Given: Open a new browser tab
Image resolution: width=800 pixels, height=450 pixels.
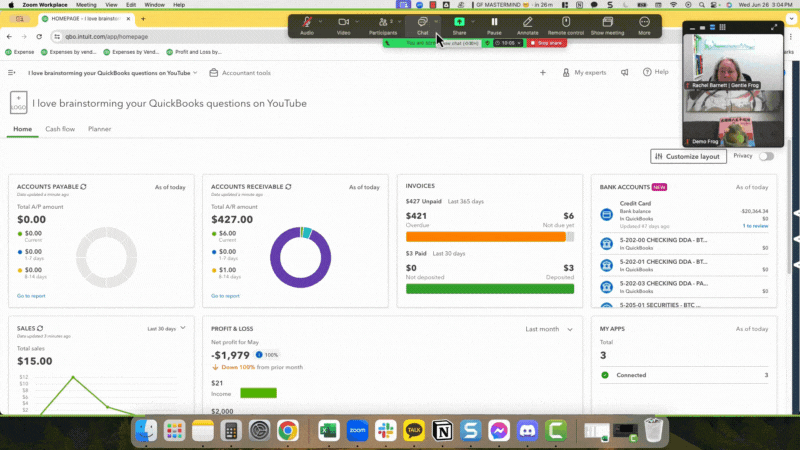Looking at the screenshot, I should [143, 19].
